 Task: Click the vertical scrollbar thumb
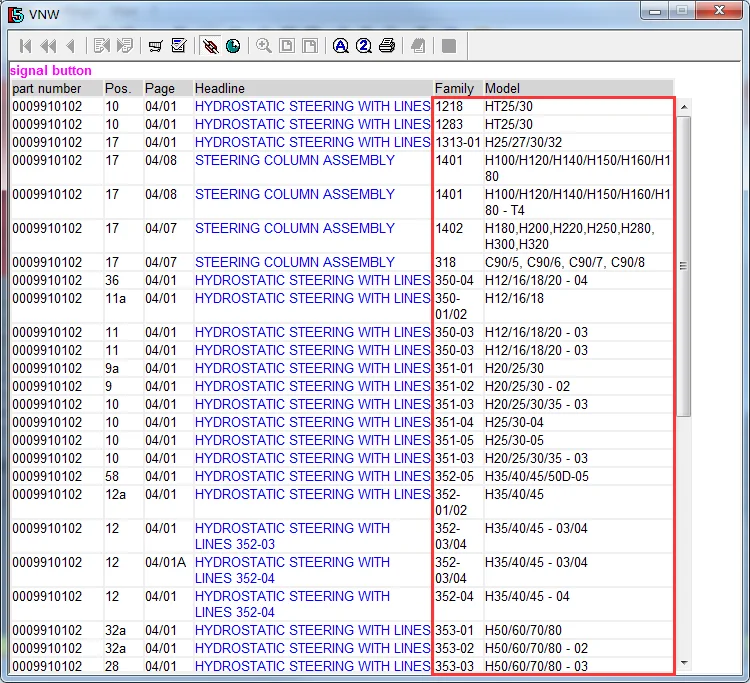click(684, 265)
